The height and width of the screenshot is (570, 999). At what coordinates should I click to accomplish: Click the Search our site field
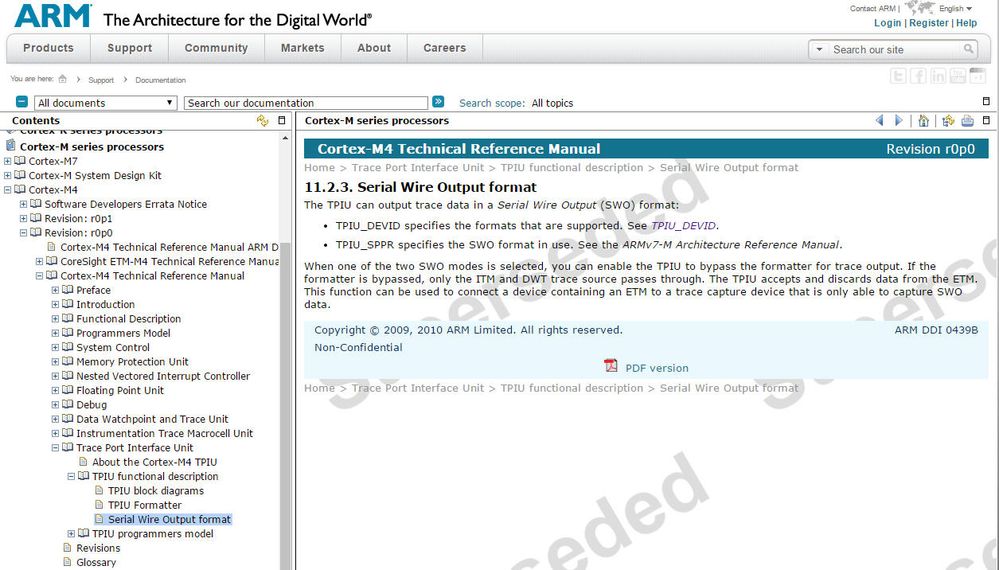[x=895, y=50]
